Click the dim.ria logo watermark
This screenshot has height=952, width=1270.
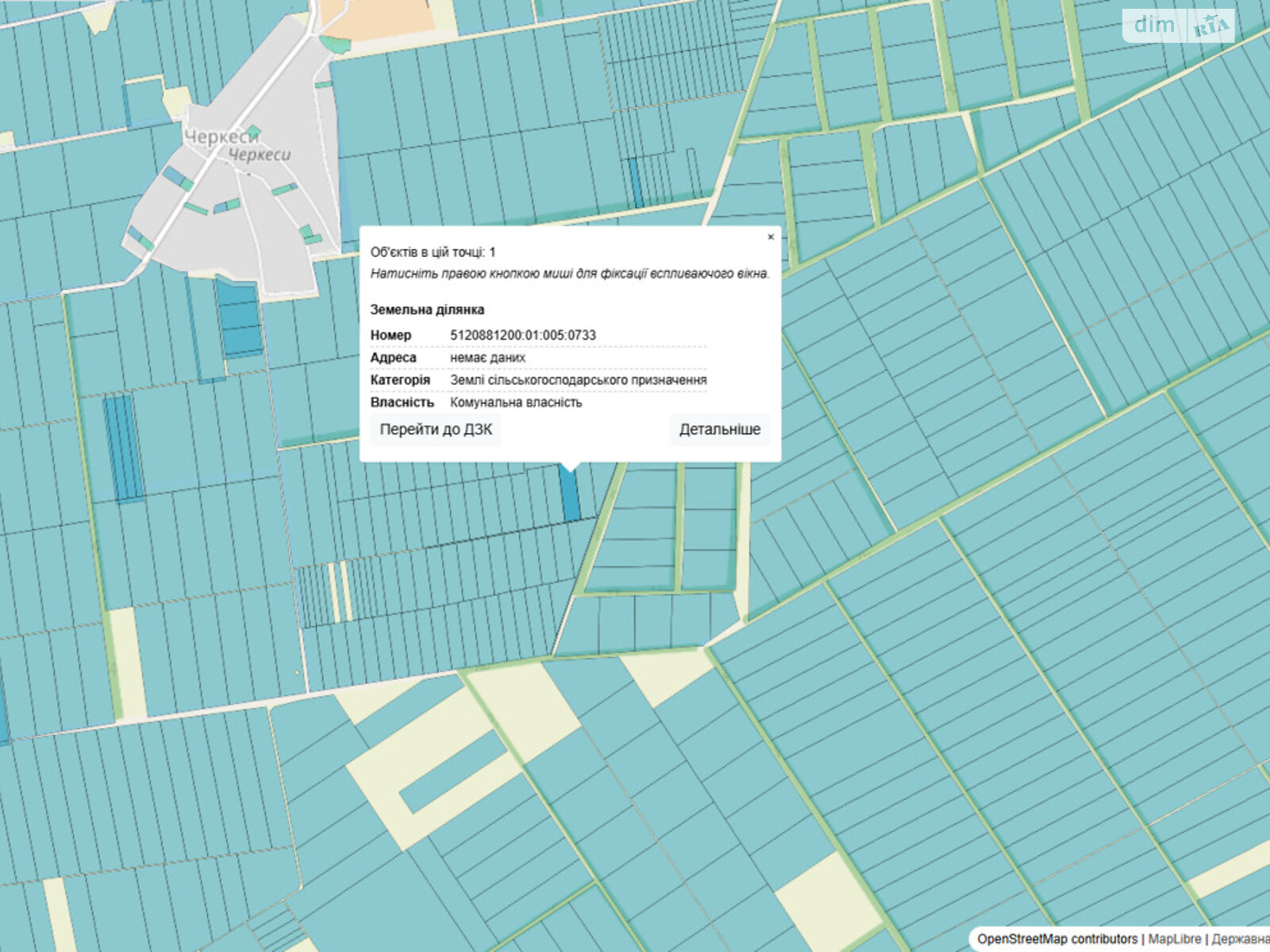pos(1178,26)
